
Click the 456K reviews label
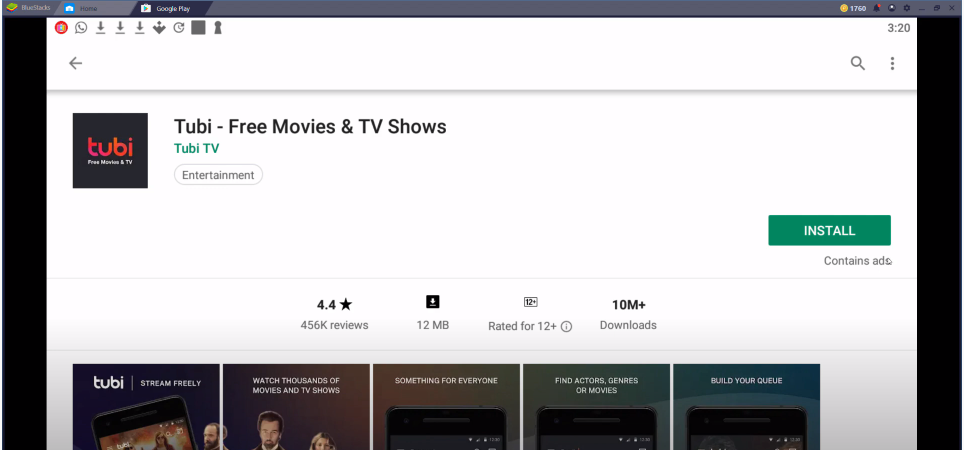334,325
